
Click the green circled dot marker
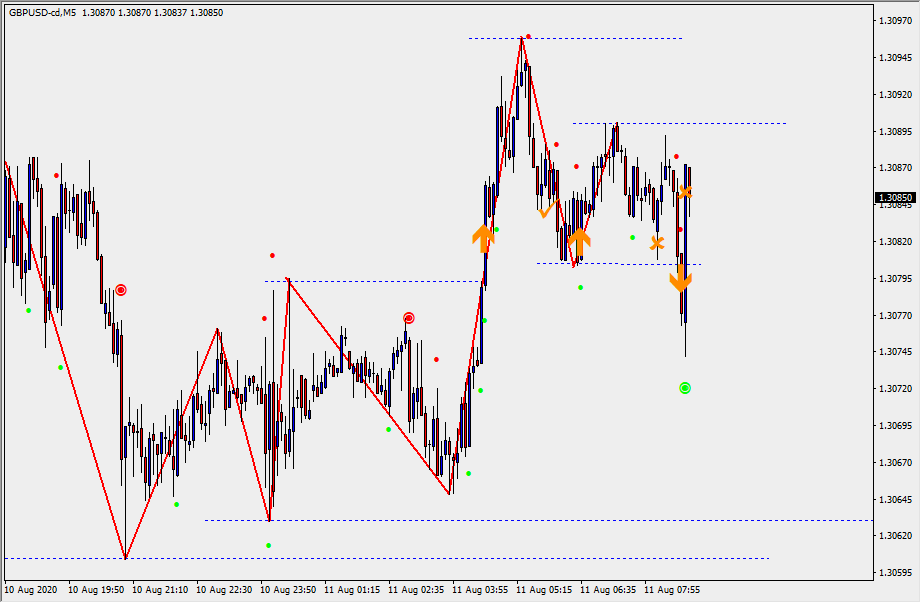pyautogui.click(x=685, y=387)
